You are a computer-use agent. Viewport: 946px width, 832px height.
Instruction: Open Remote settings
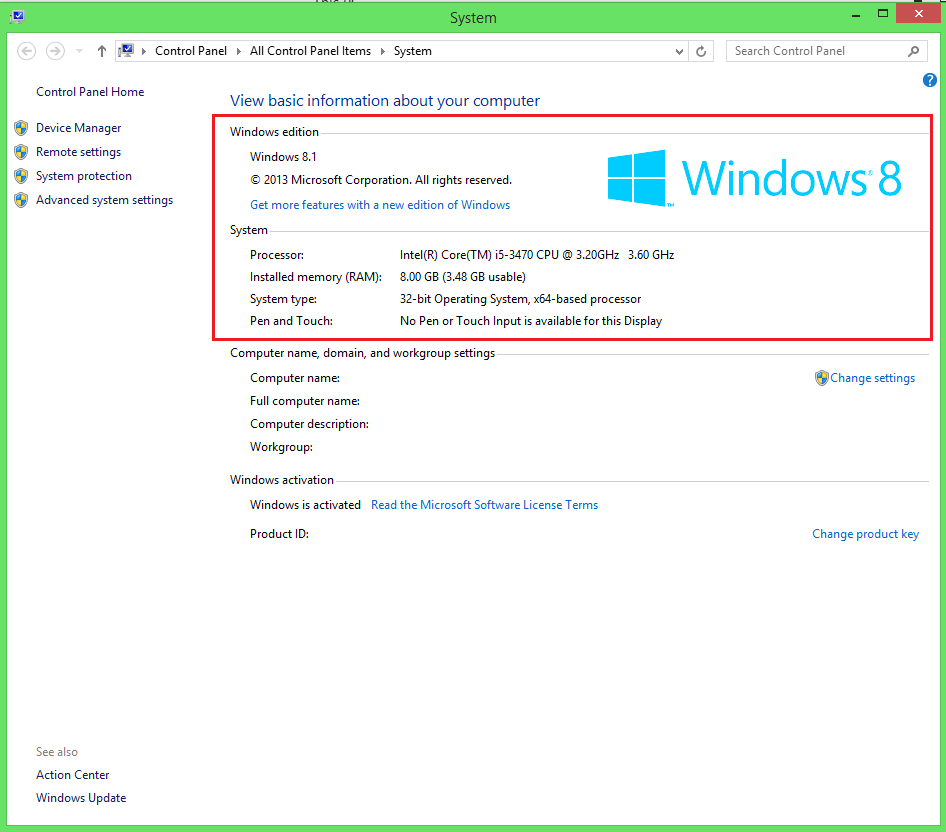(78, 152)
